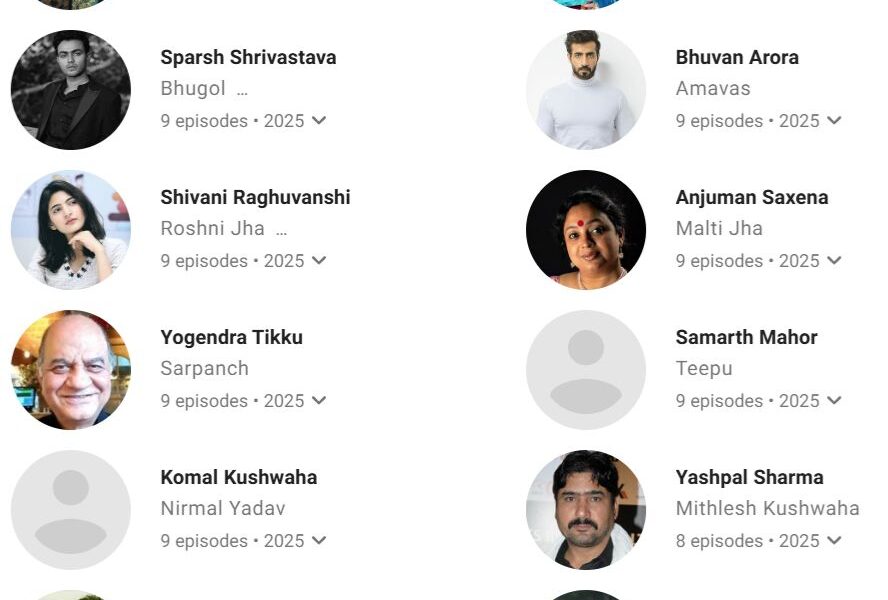This screenshot has height=600, width=888.
Task: Open Sparsh Shrivastava's profile photo
Action: click(x=71, y=90)
